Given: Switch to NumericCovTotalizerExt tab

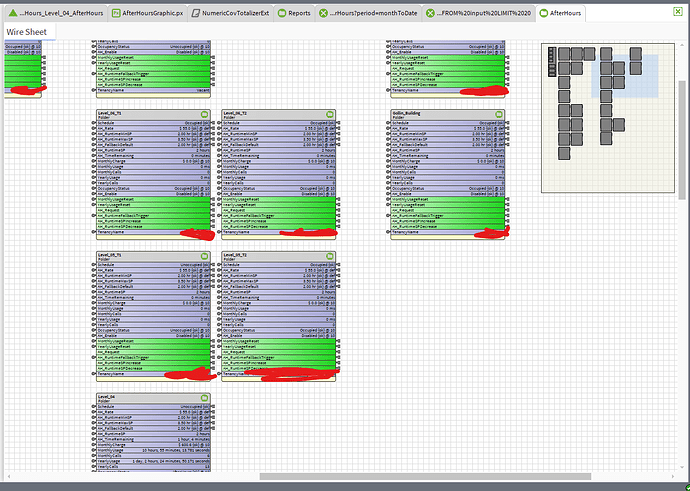Looking at the screenshot, I should click(230, 13).
